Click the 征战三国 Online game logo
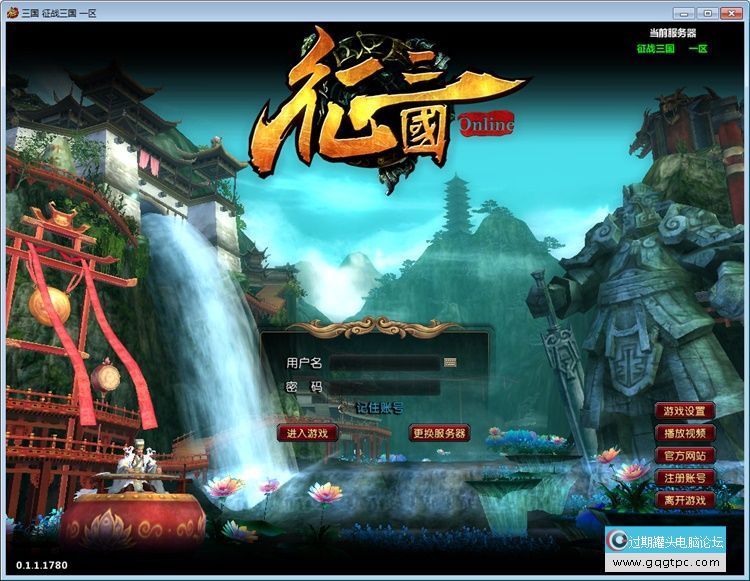 (x=383, y=108)
